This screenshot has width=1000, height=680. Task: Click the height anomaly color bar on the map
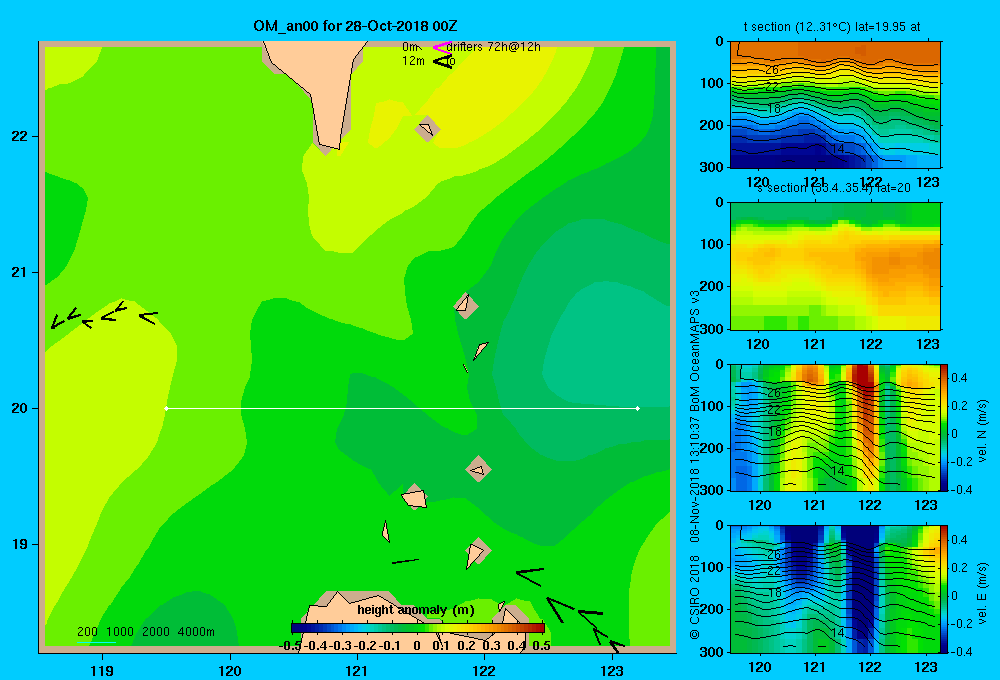click(418, 628)
